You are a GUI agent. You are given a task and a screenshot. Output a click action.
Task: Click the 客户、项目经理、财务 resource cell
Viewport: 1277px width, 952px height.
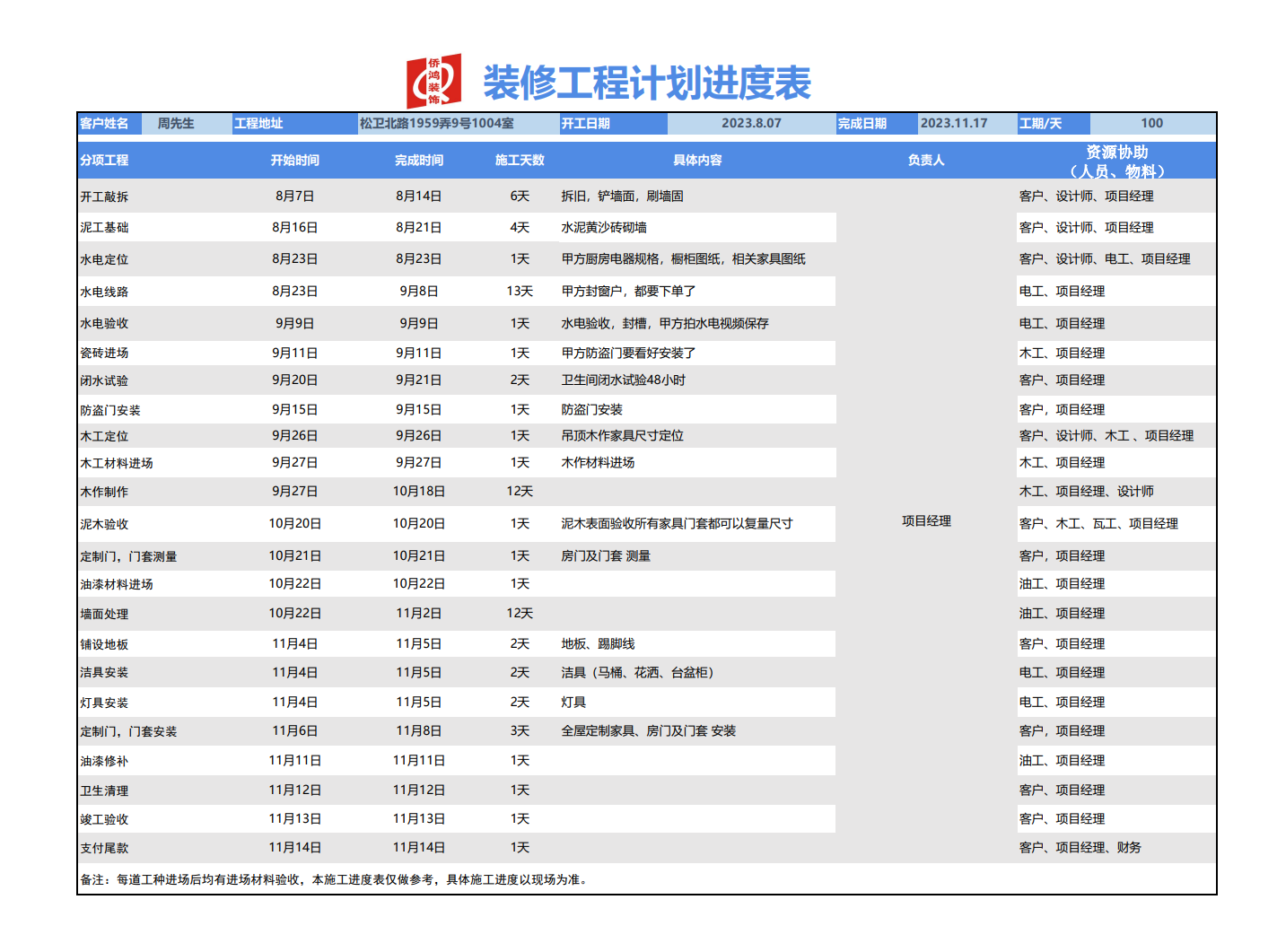tap(1080, 848)
